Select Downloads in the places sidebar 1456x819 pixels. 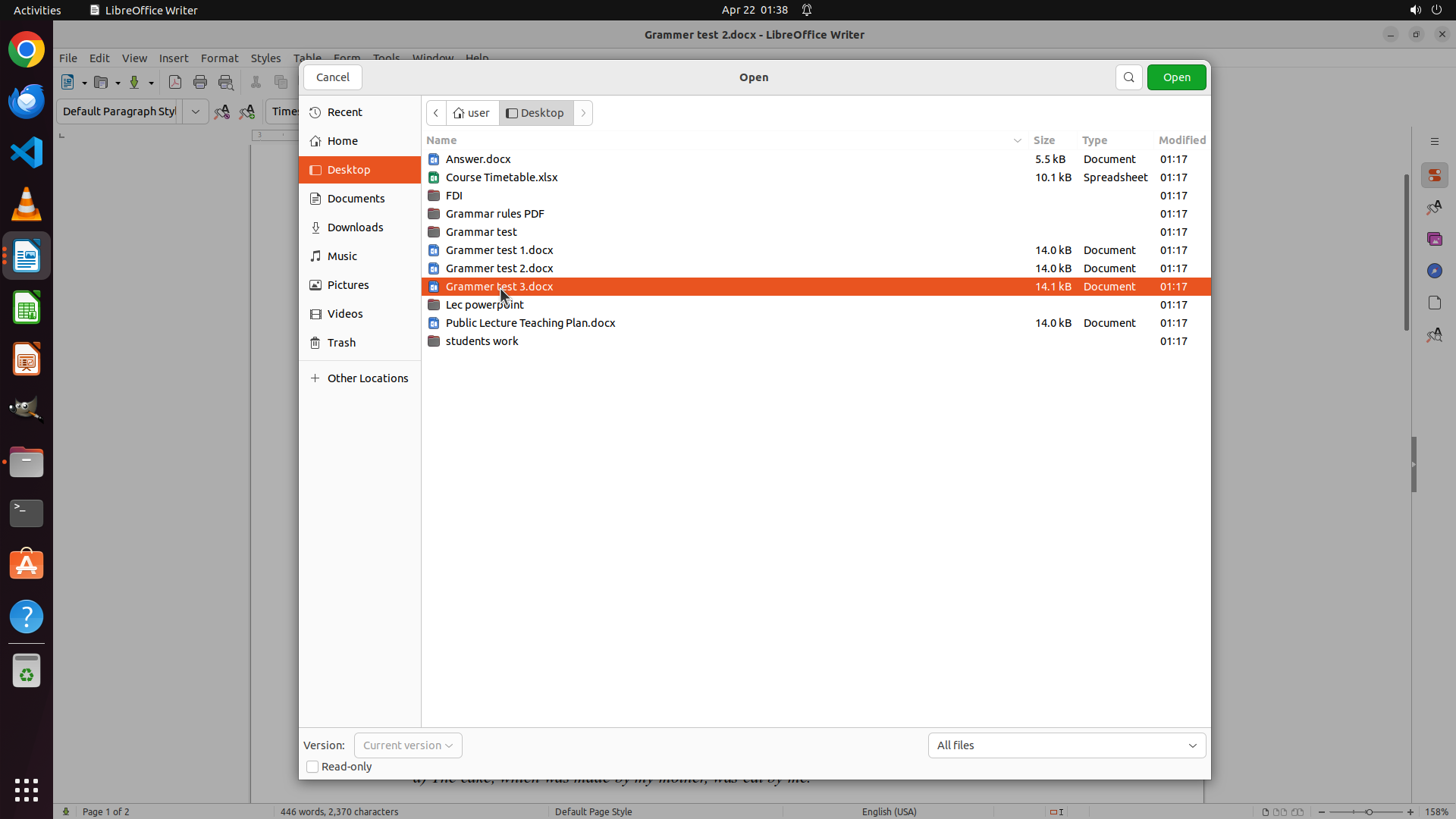pyautogui.click(x=355, y=227)
